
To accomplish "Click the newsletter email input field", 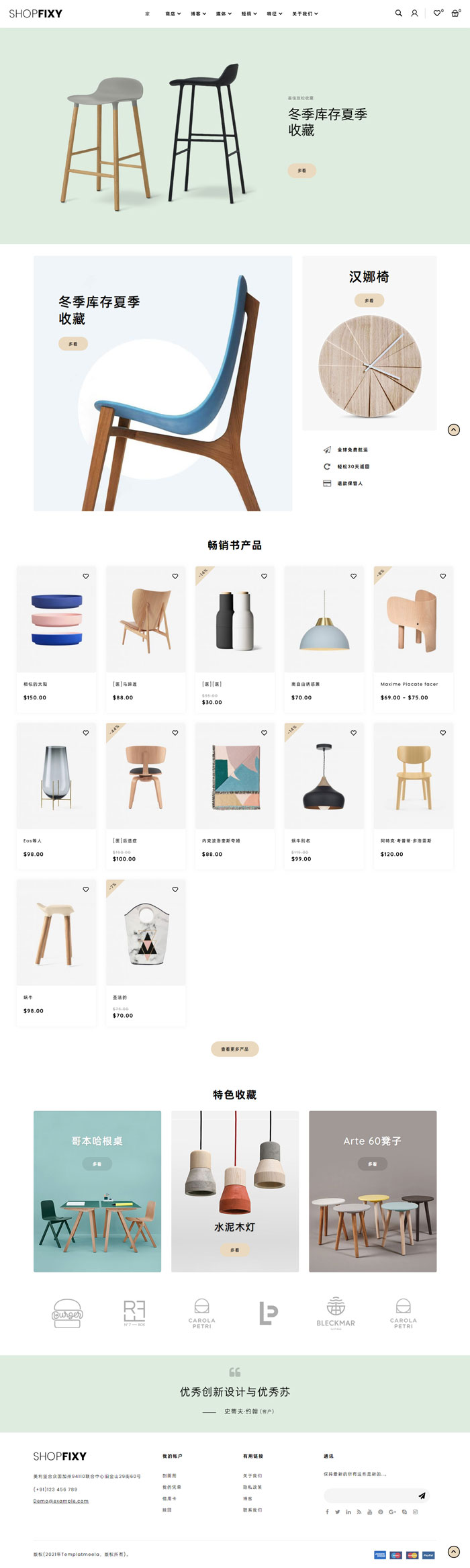I will 369,1495.
